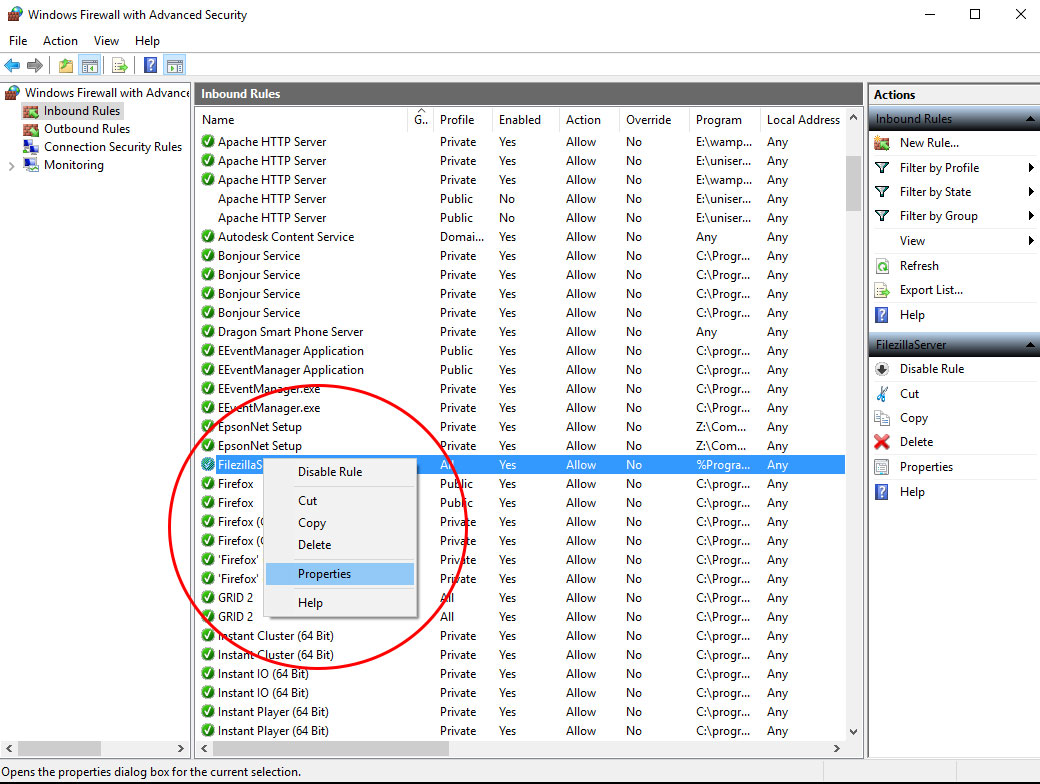Click the Up one level folder icon
1040x784 pixels.
(66, 65)
